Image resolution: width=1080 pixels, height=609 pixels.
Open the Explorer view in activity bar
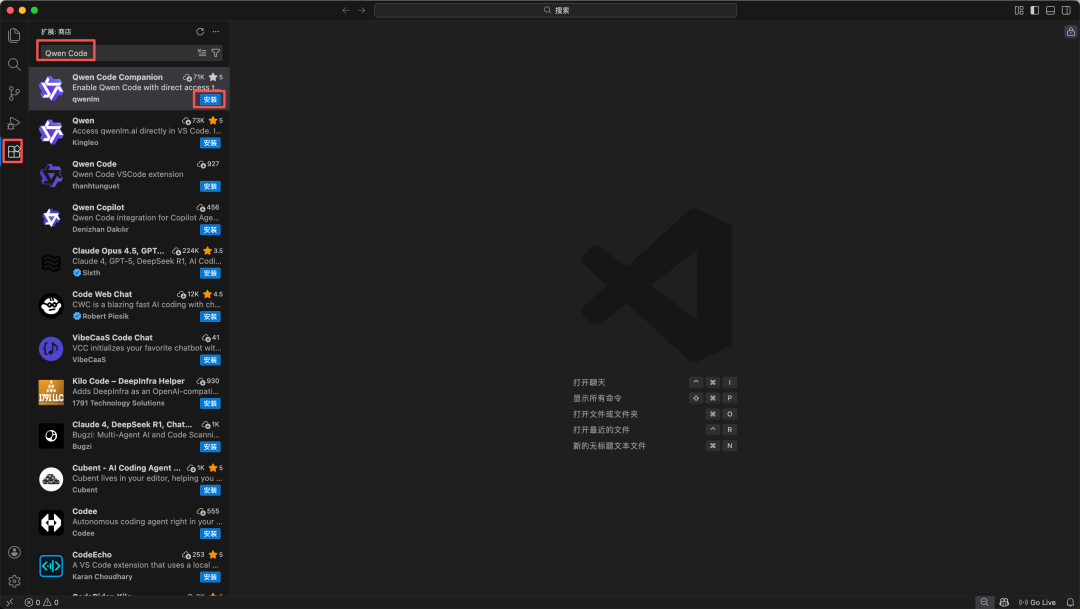(14, 36)
